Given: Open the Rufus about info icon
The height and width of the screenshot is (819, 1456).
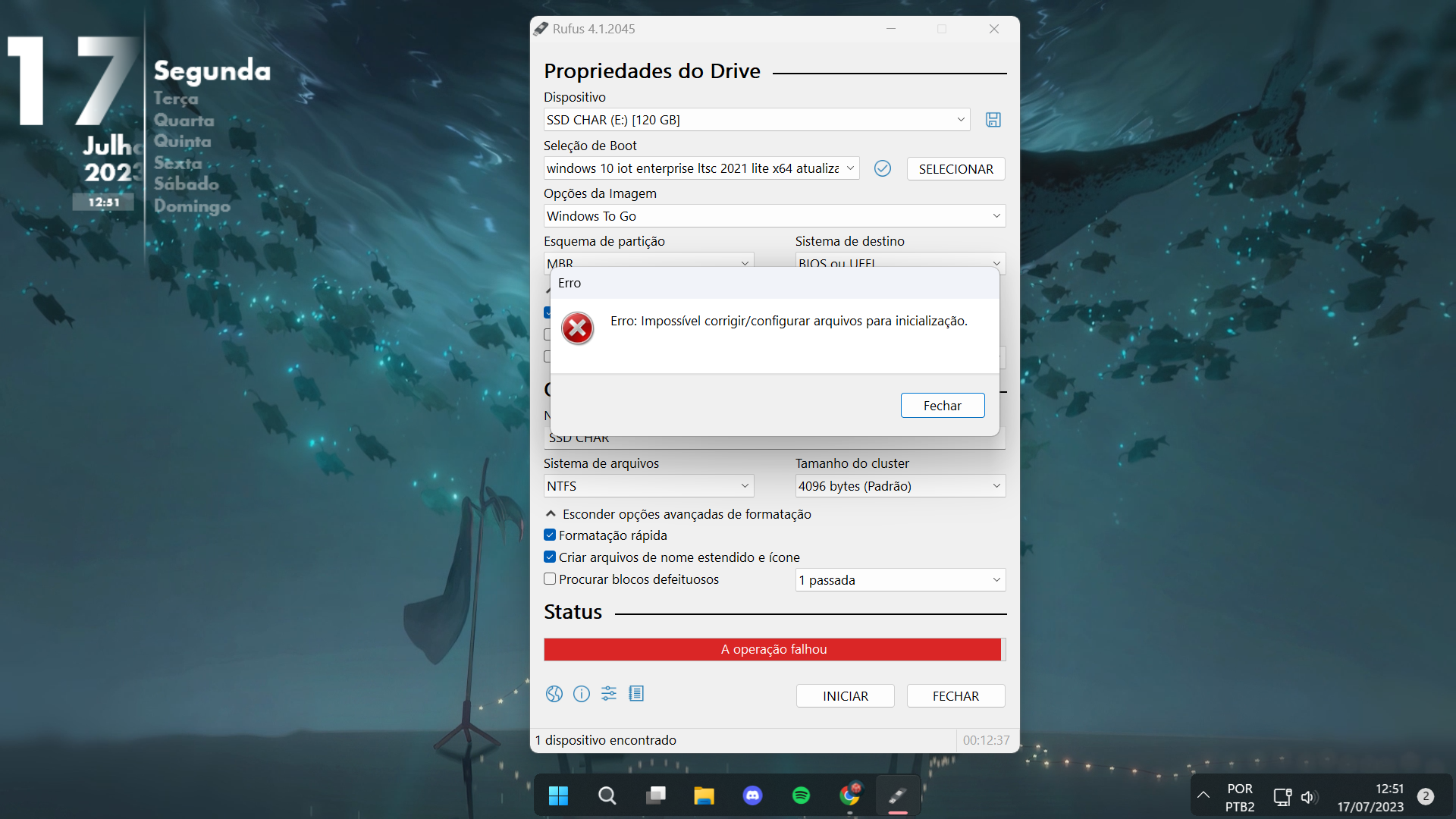Looking at the screenshot, I should [x=582, y=694].
